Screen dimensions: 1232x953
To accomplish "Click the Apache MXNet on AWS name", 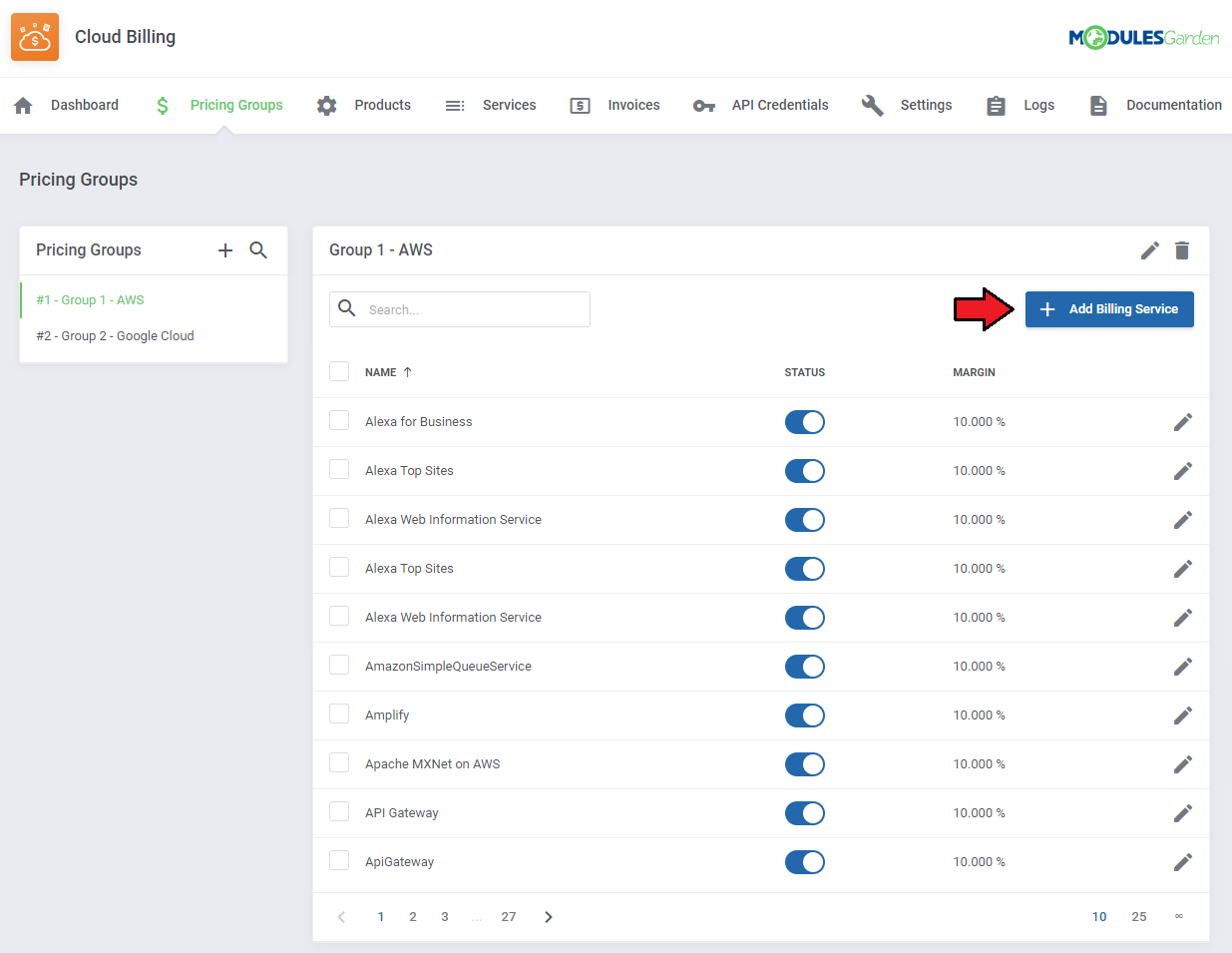I will tap(433, 764).
